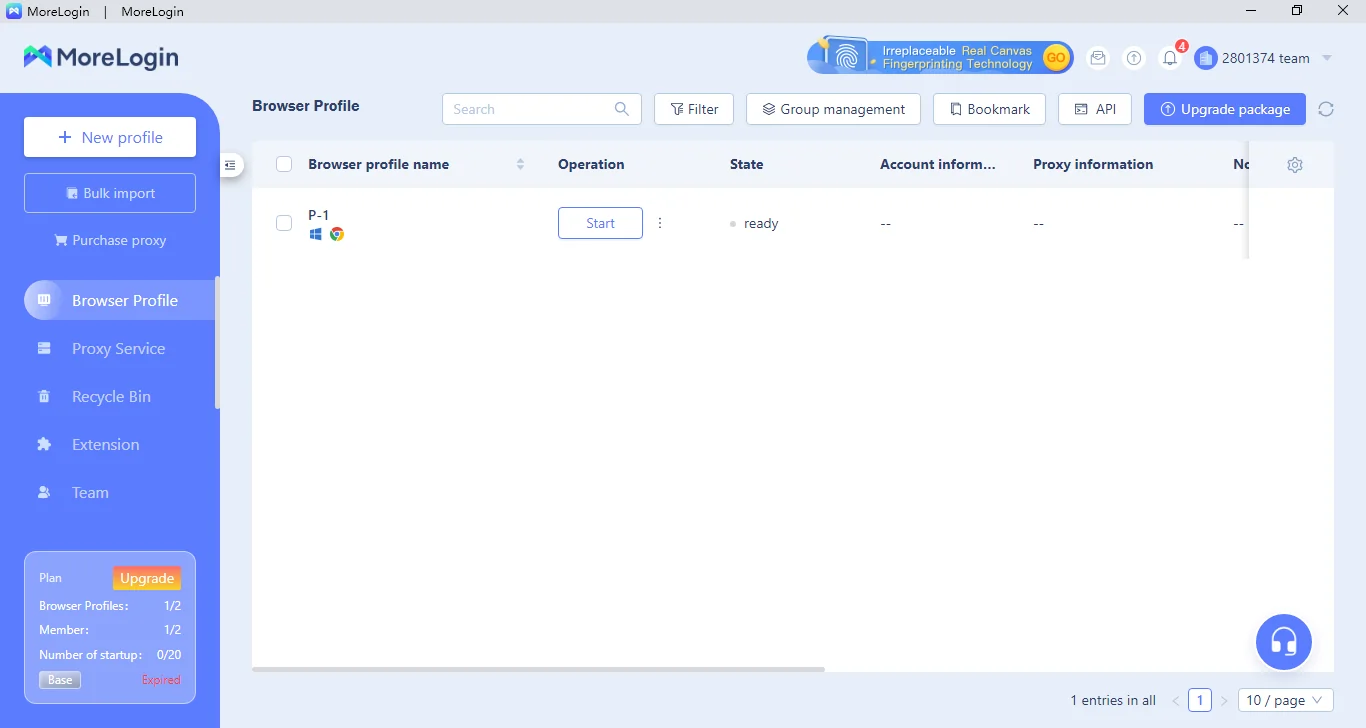Click the GO button on fingerprint banner
Screen dimensions: 1366x728
pyautogui.click(x=1056, y=58)
